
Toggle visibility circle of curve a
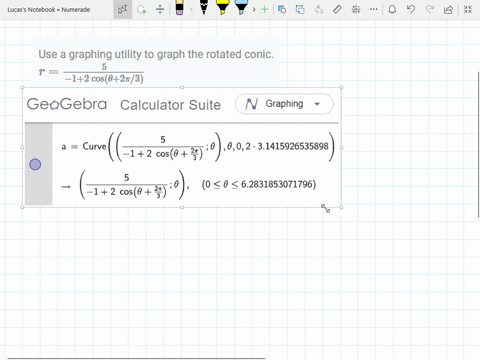(x=35, y=164)
